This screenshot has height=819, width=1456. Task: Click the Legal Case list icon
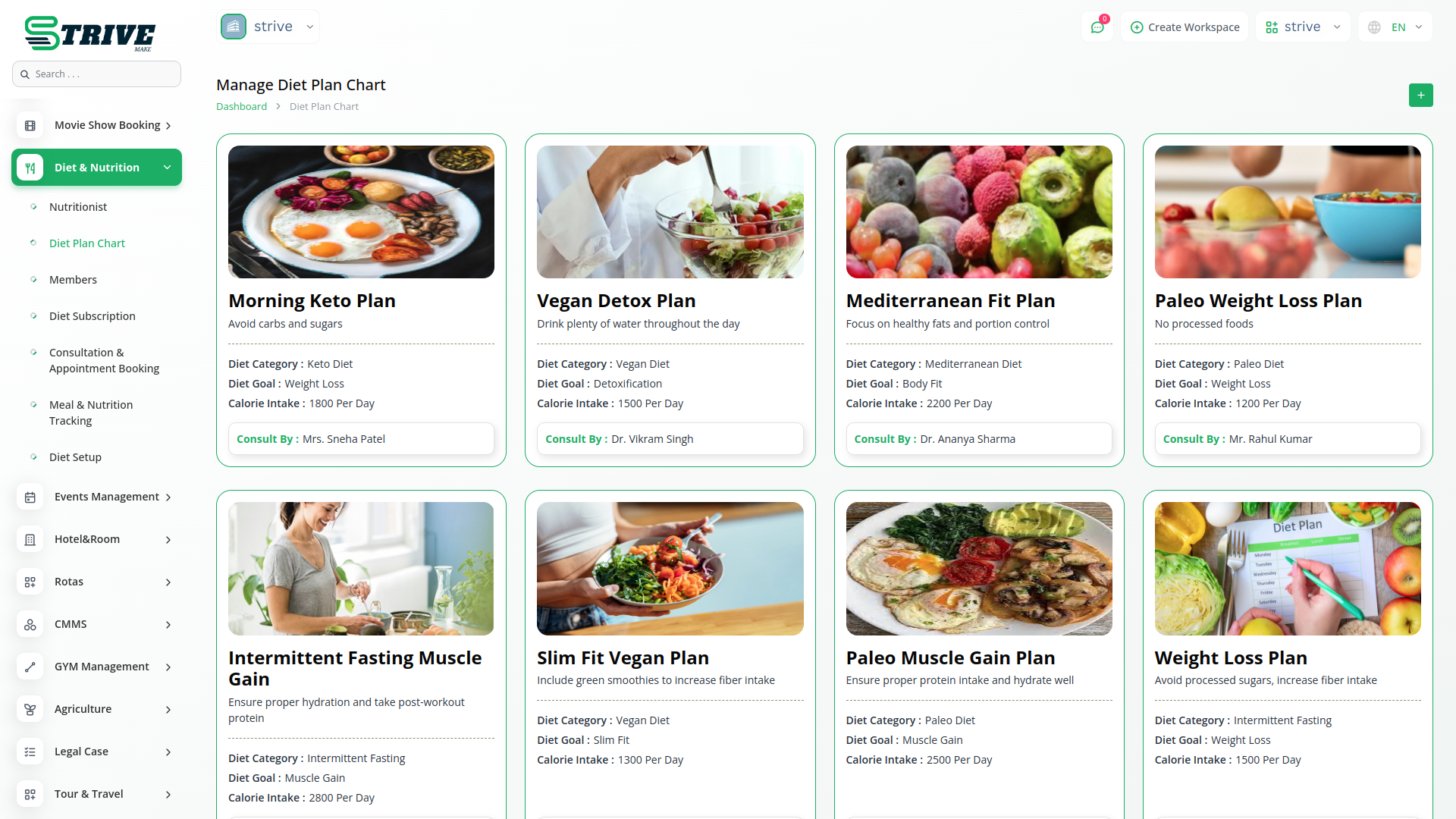pos(30,752)
